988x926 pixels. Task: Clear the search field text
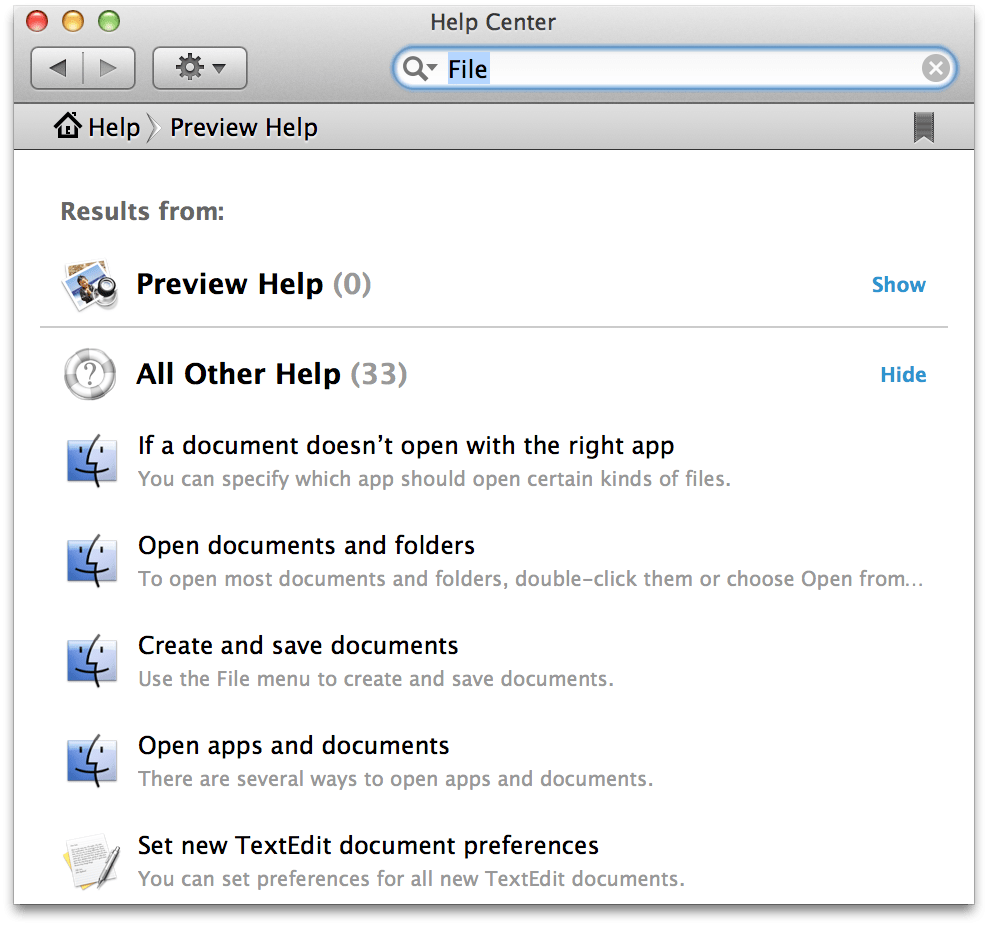[x=935, y=68]
